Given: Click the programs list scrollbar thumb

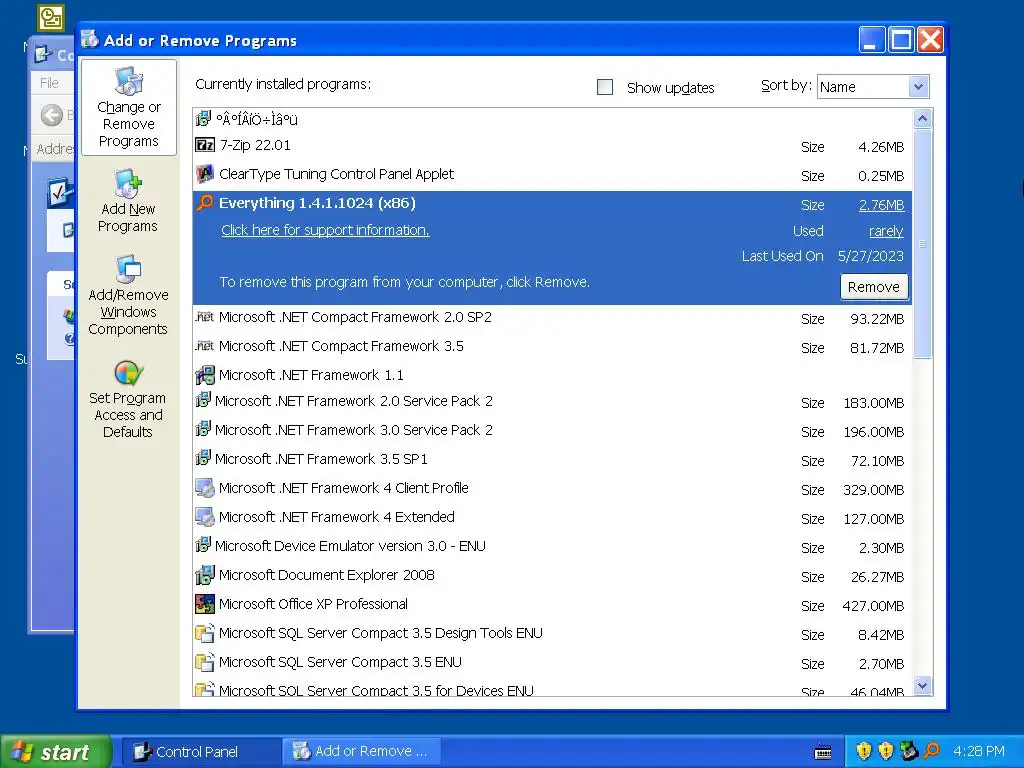Looking at the screenshot, I should (922, 243).
